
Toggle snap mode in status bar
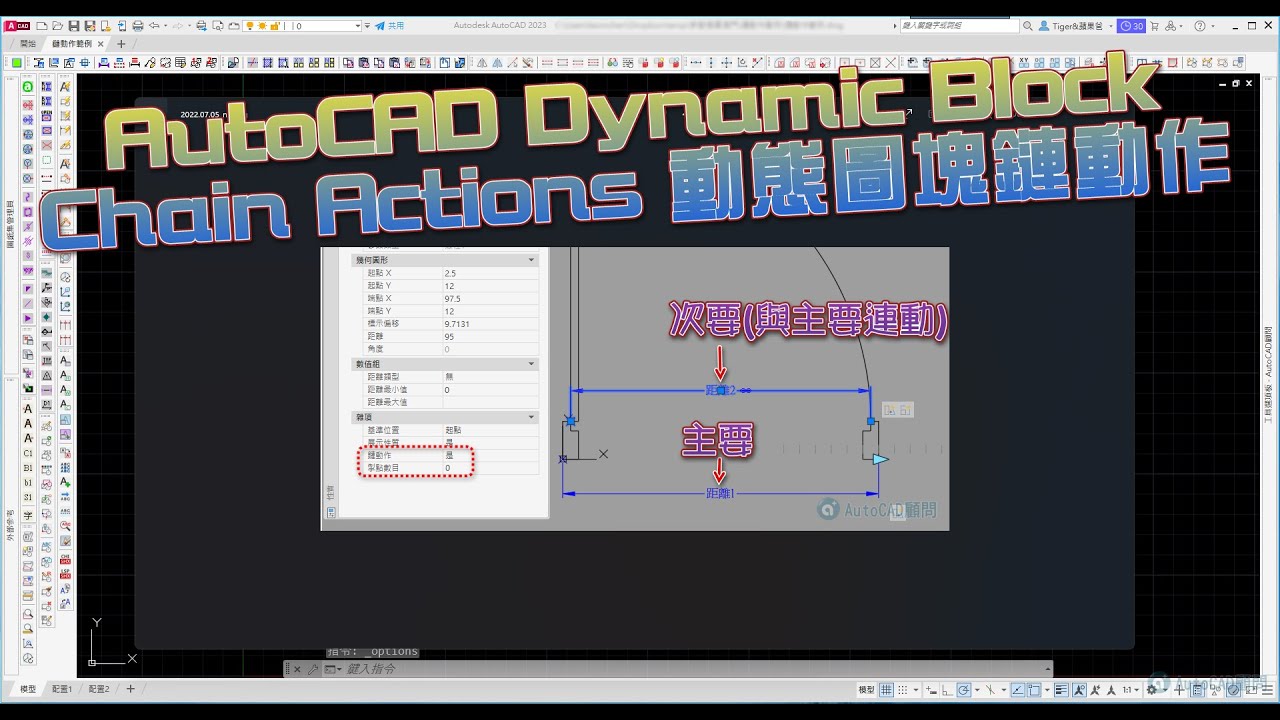[902, 690]
